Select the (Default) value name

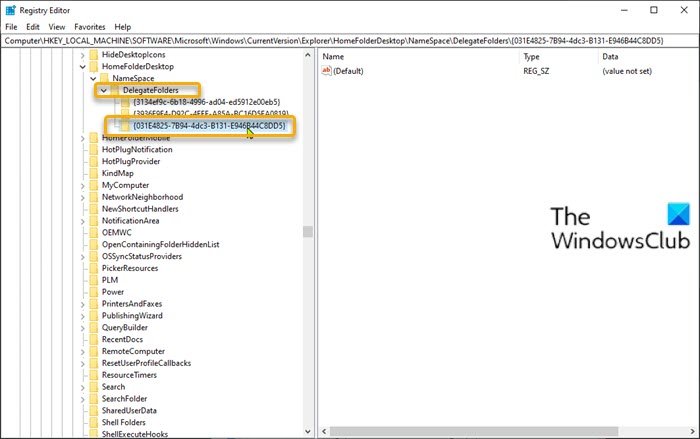tap(348, 71)
